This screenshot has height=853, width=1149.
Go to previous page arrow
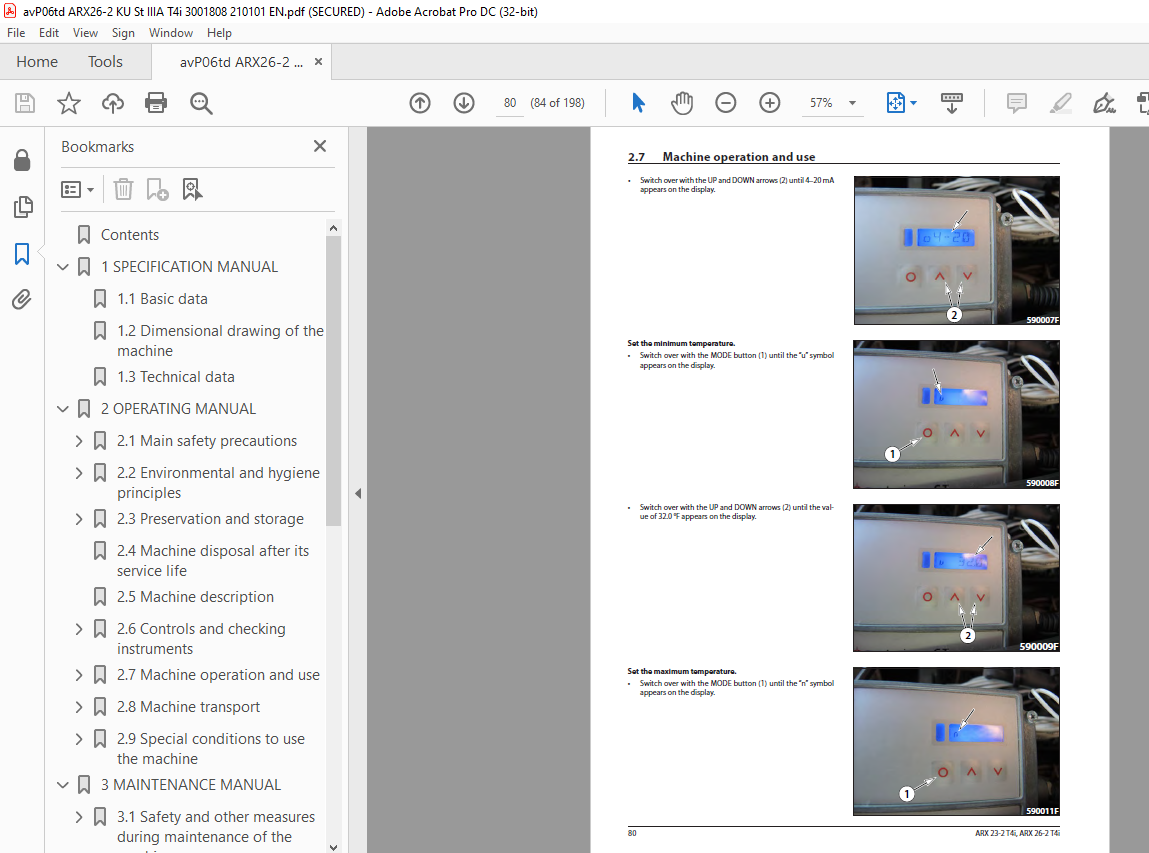coord(420,103)
